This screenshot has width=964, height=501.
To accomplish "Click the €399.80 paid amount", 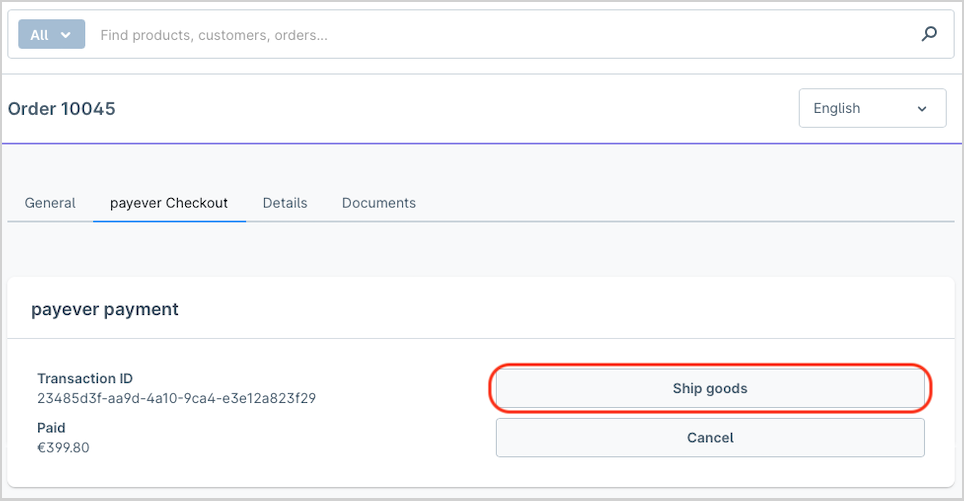I will point(63,447).
